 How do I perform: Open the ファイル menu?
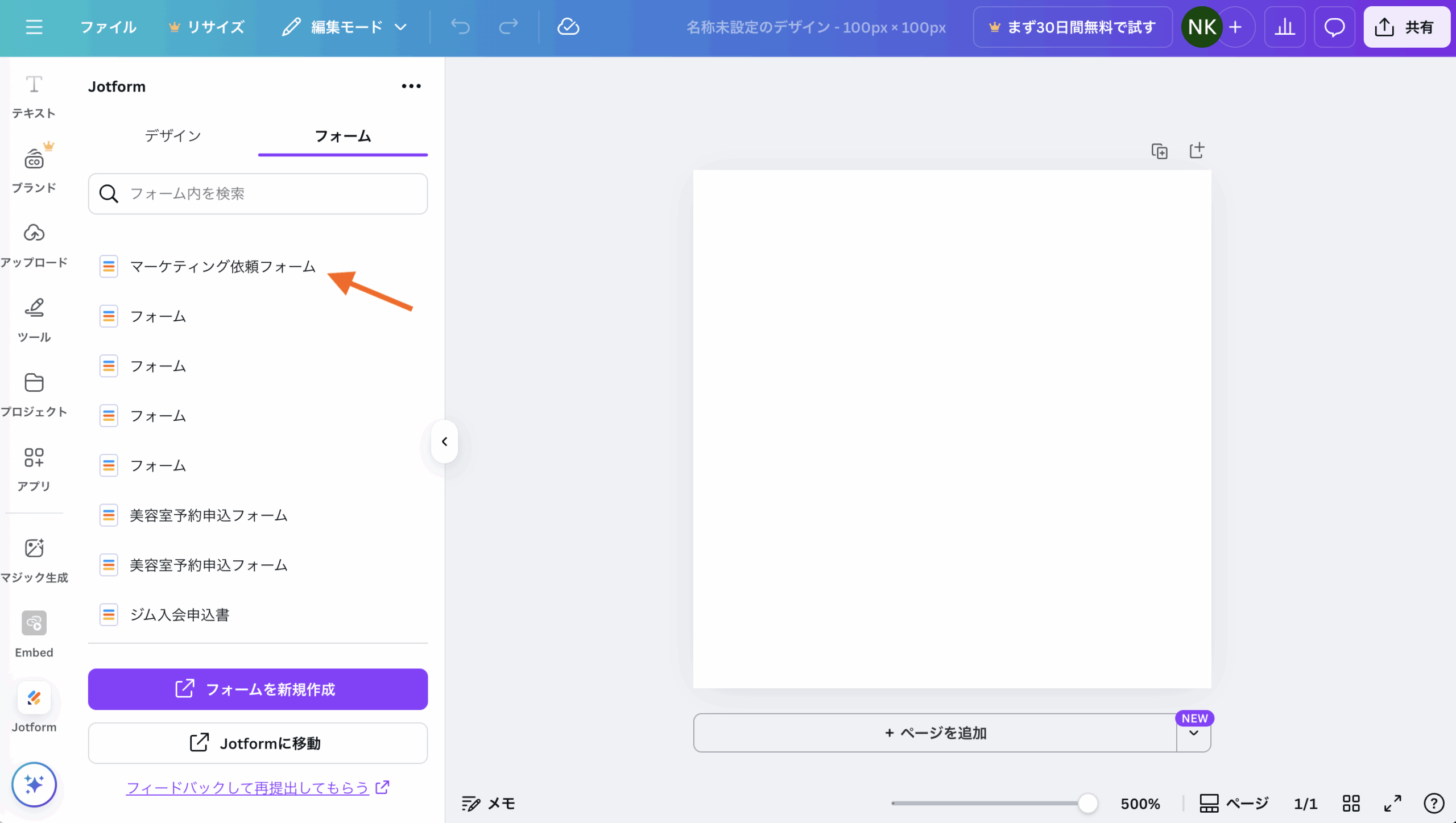click(x=108, y=27)
